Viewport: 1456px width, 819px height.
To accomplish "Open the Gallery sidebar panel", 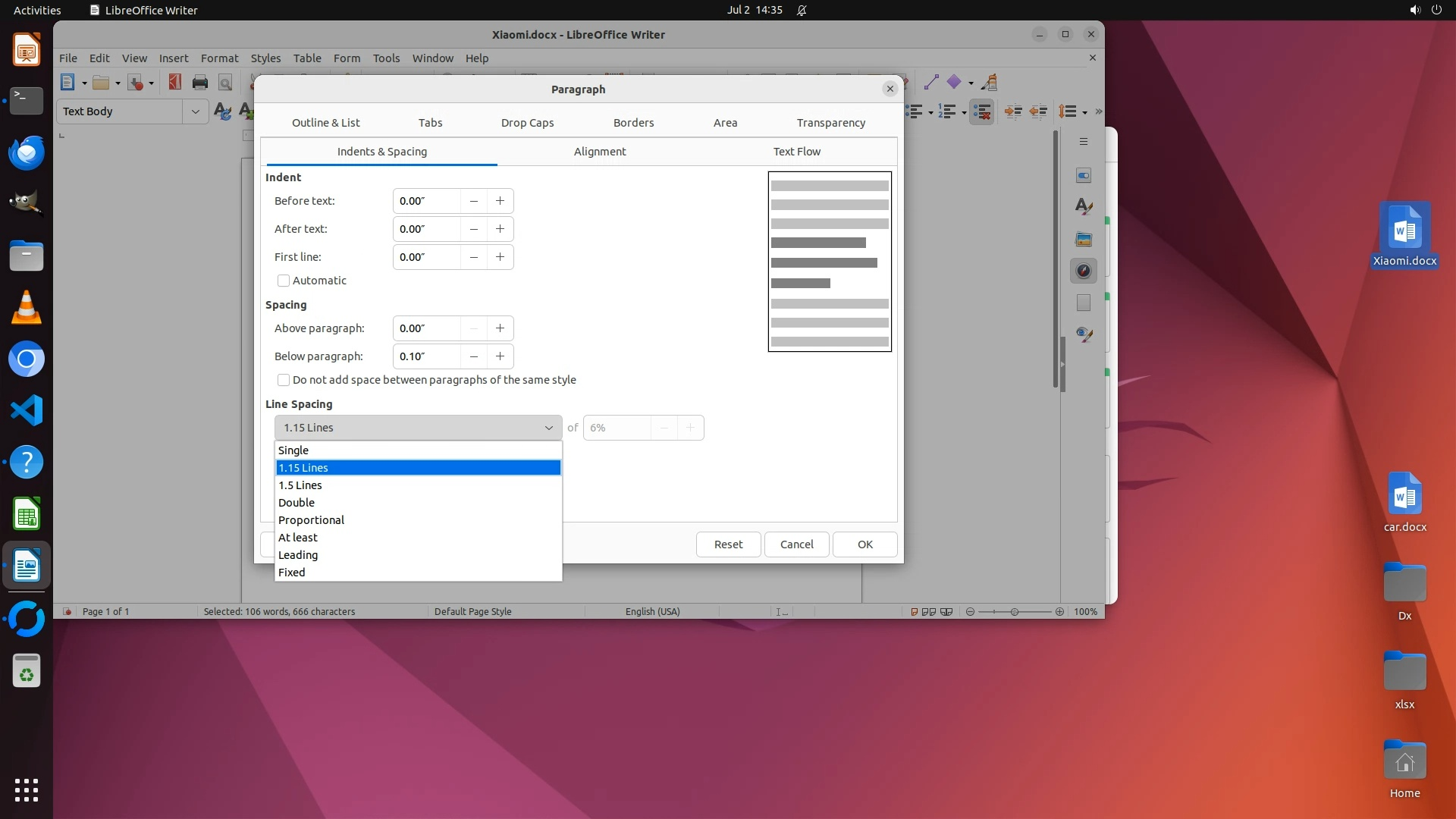I will coord(1084,239).
